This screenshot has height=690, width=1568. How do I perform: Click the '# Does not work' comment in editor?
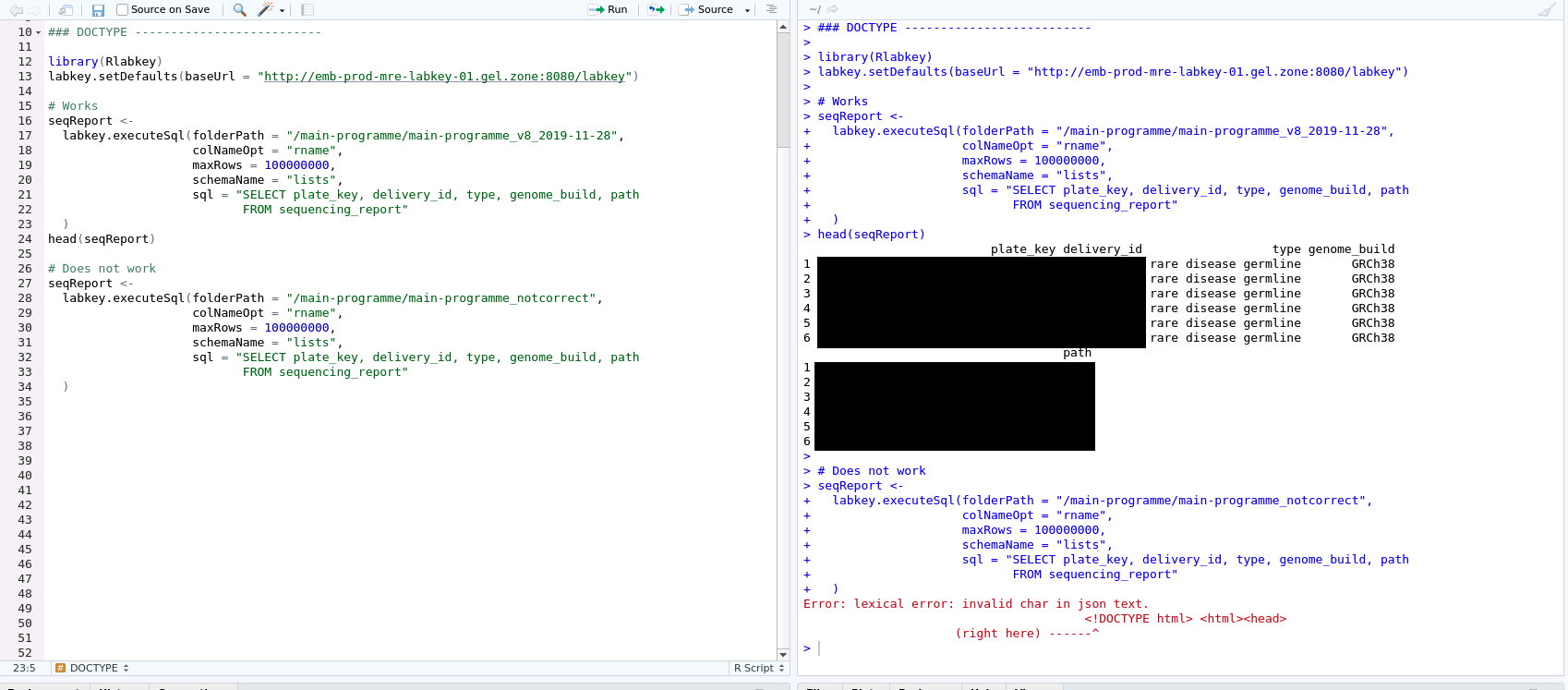tap(103, 269)
